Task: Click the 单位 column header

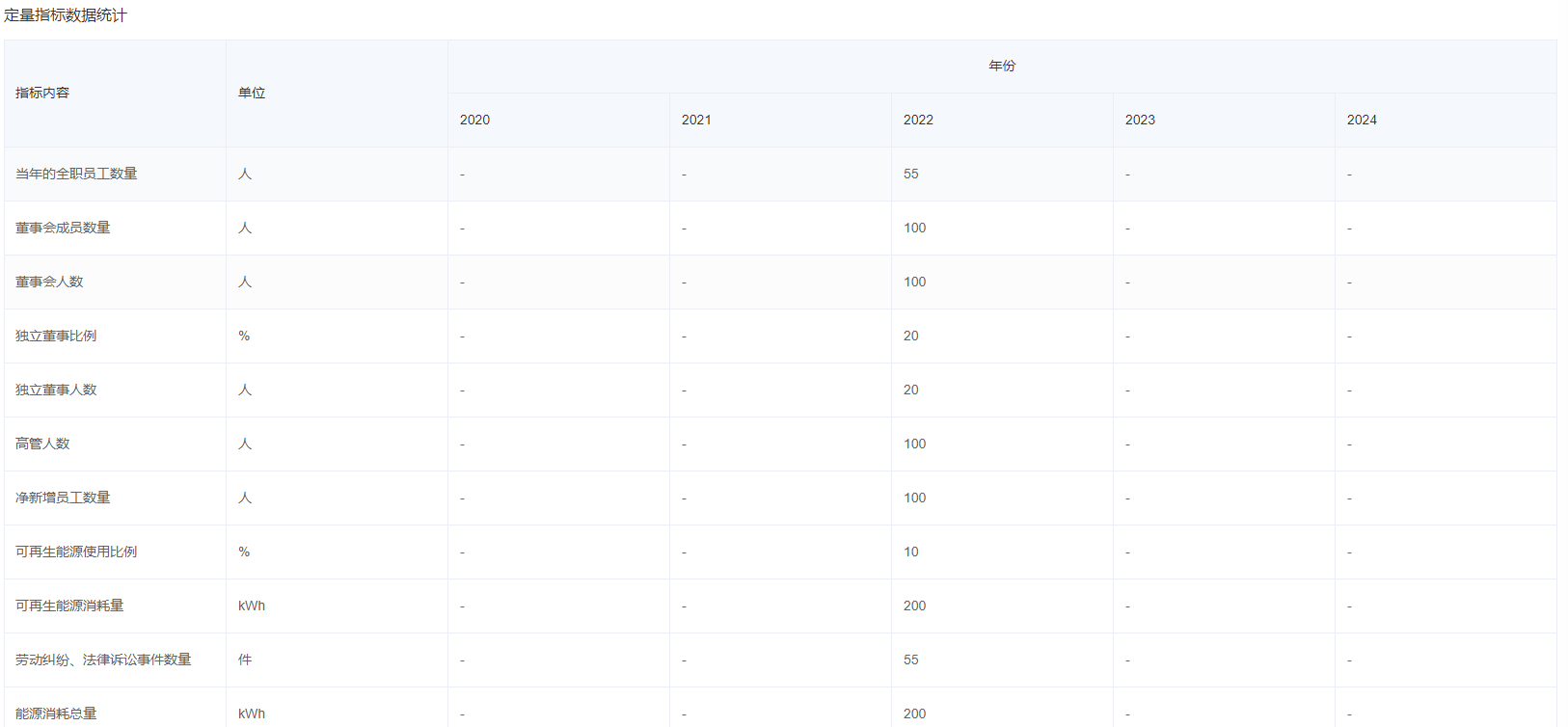Action: pos(252,93)
